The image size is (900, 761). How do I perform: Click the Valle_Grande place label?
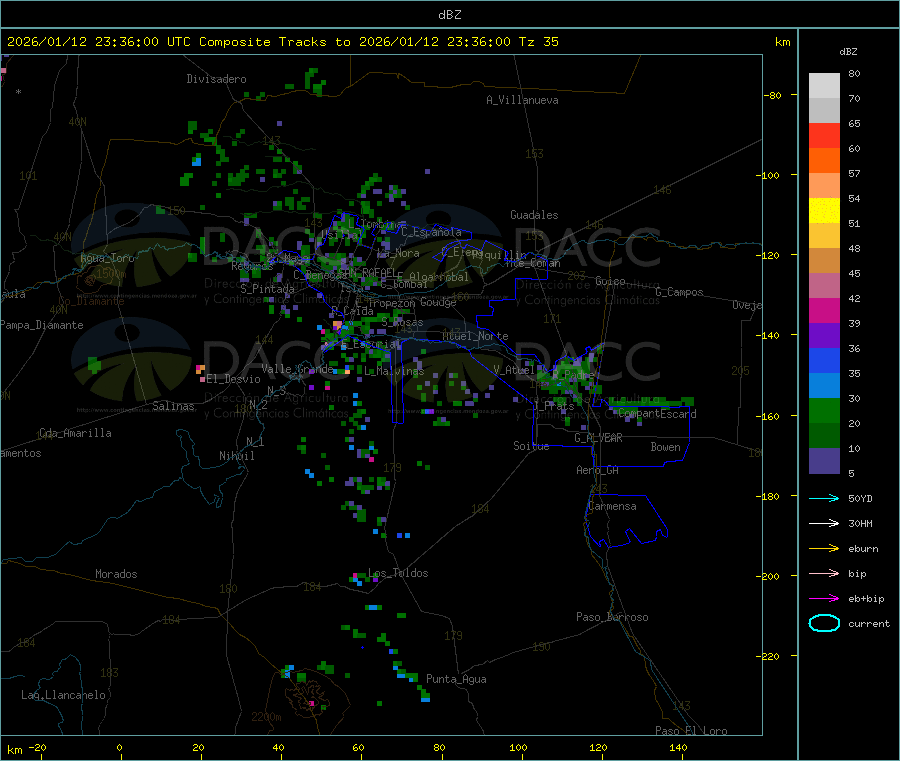point(297,368)
